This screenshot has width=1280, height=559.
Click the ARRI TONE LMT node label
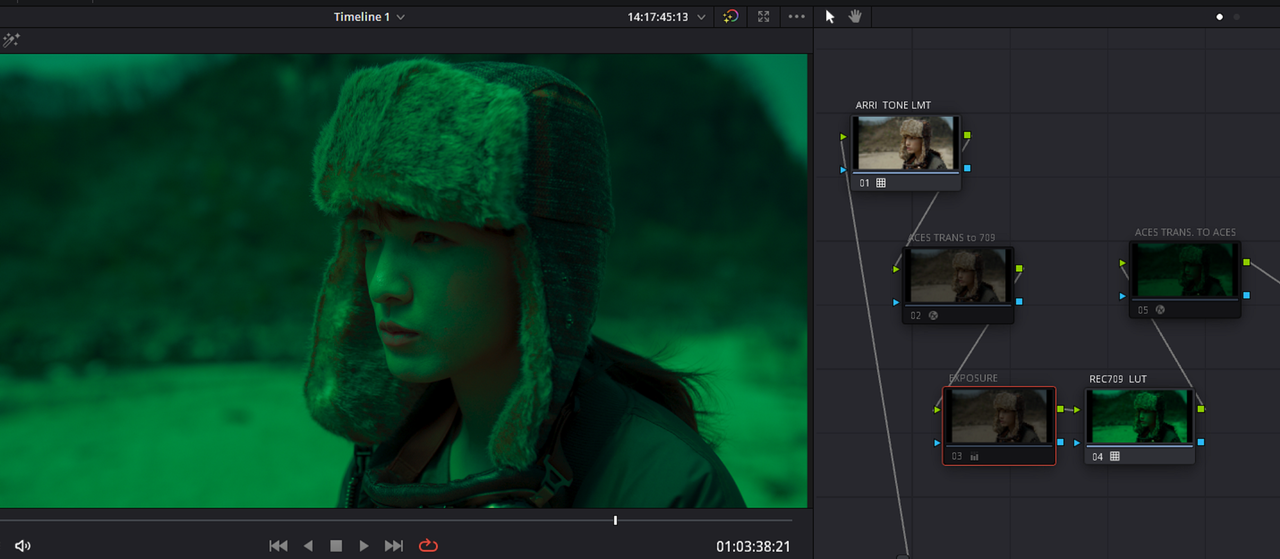click(x=893, y=105)
